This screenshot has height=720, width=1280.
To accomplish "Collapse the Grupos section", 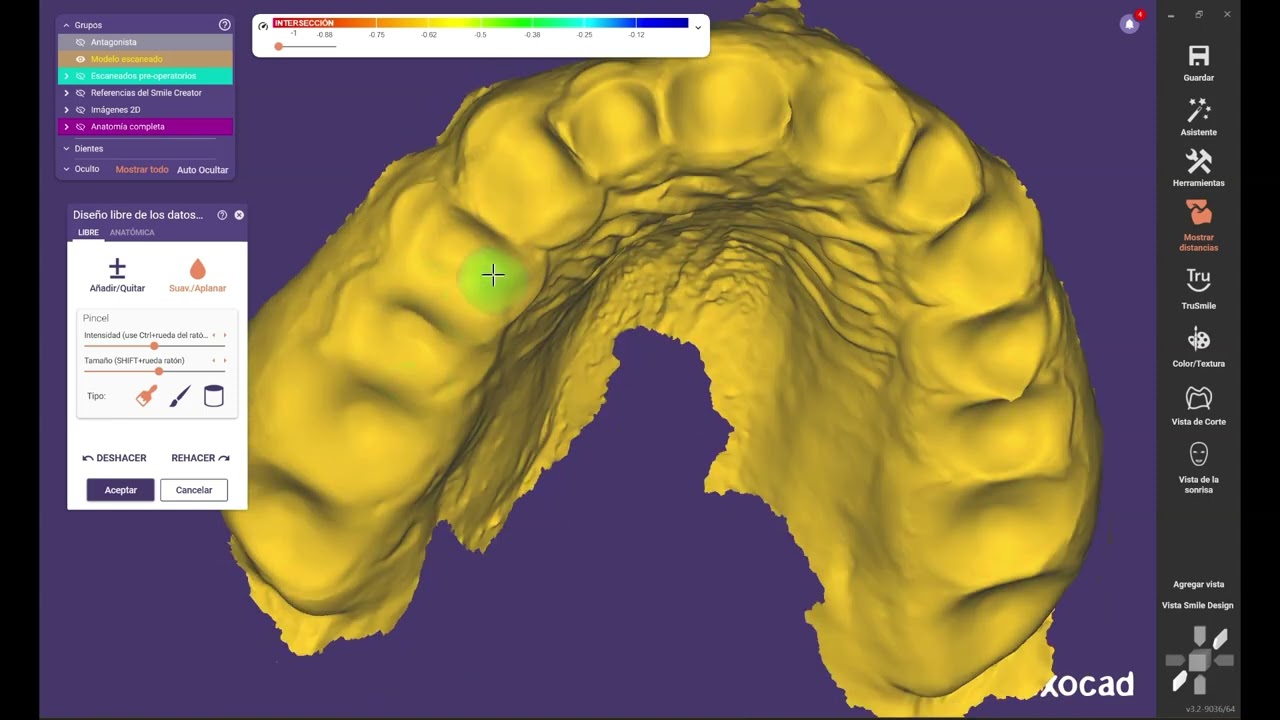I will 66,25.
